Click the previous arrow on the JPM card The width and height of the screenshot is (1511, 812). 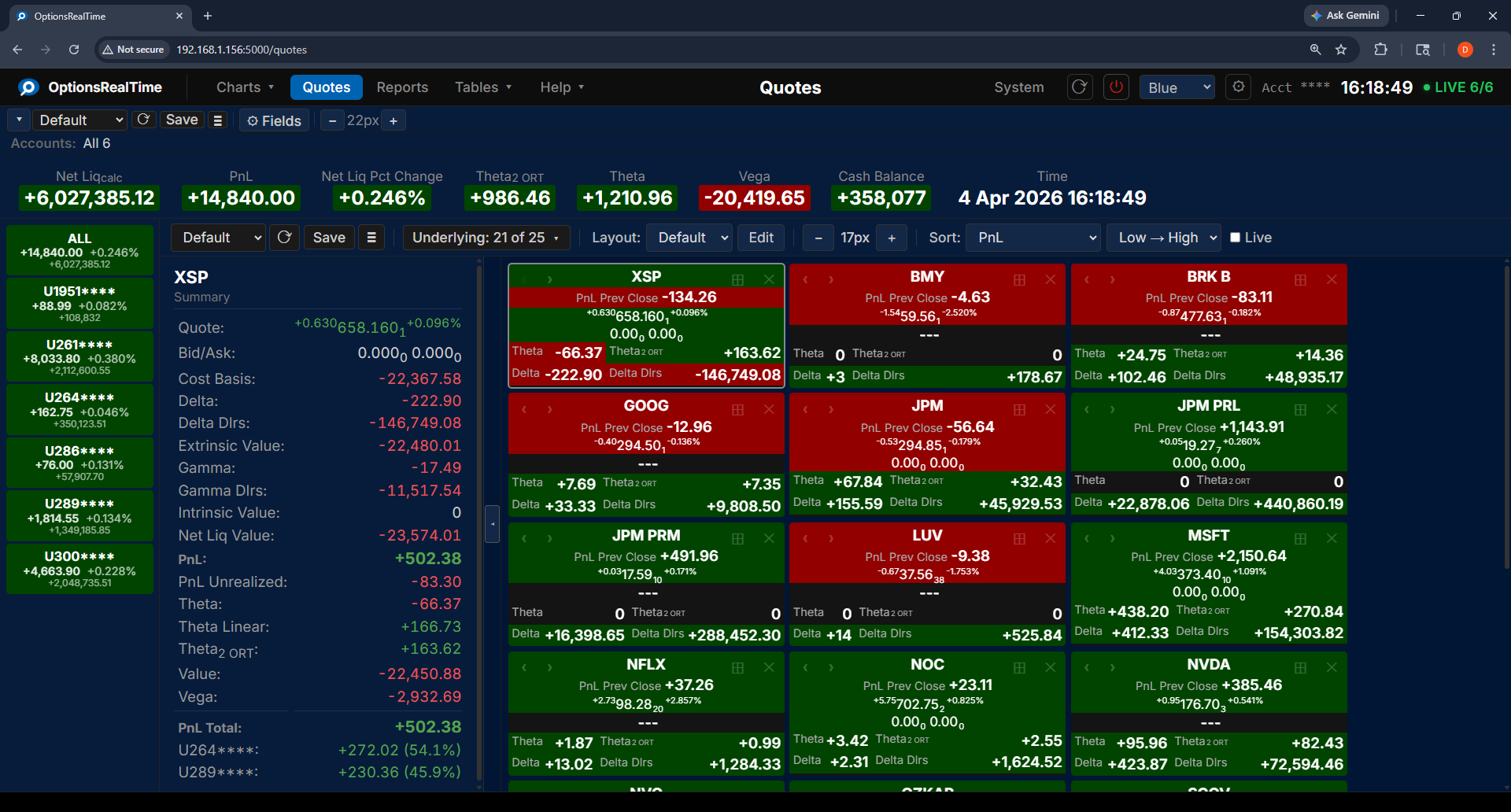click(805, 409)
